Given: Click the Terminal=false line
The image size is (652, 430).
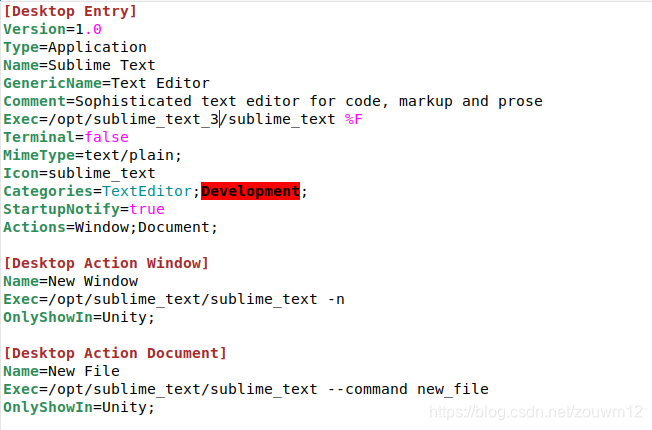Looking at the screenshot, I should pyautogui.click(x=66, y=137).
